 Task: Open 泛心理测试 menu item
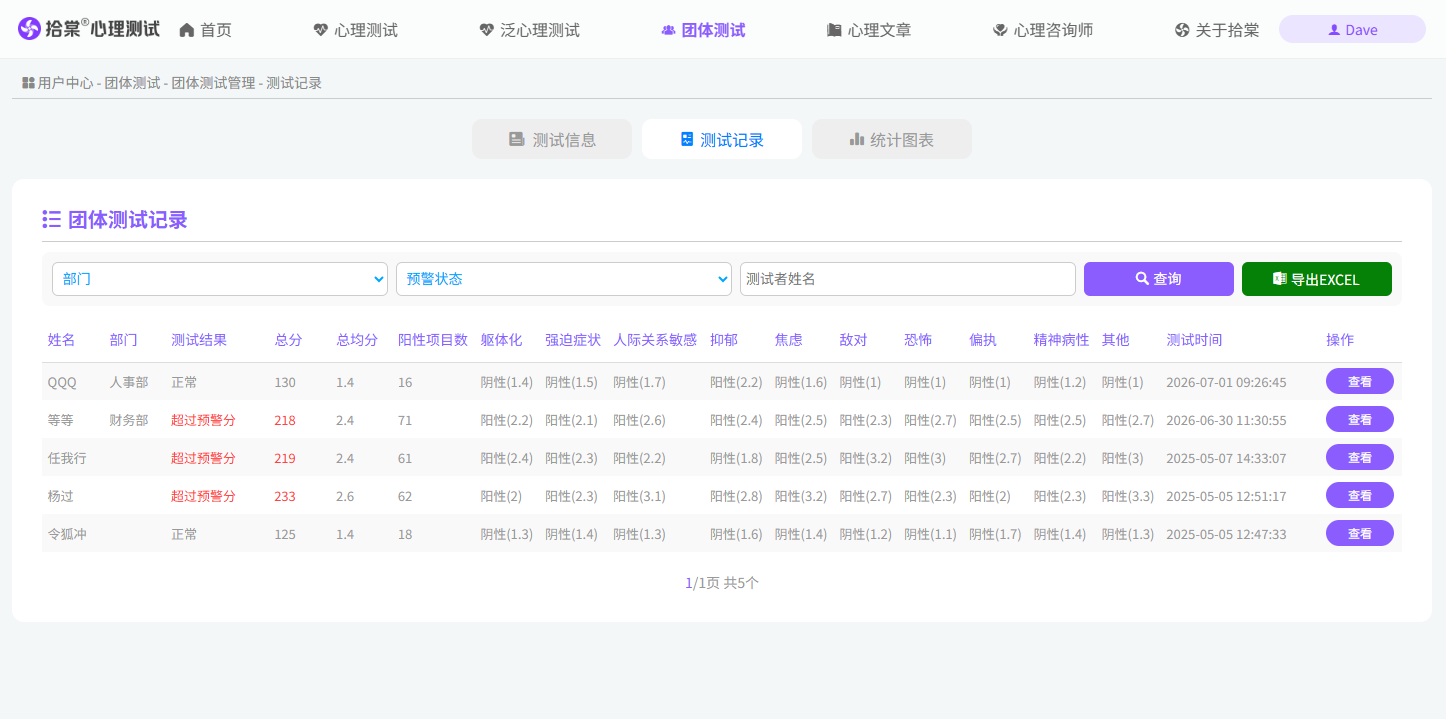(x=530, y=30)
